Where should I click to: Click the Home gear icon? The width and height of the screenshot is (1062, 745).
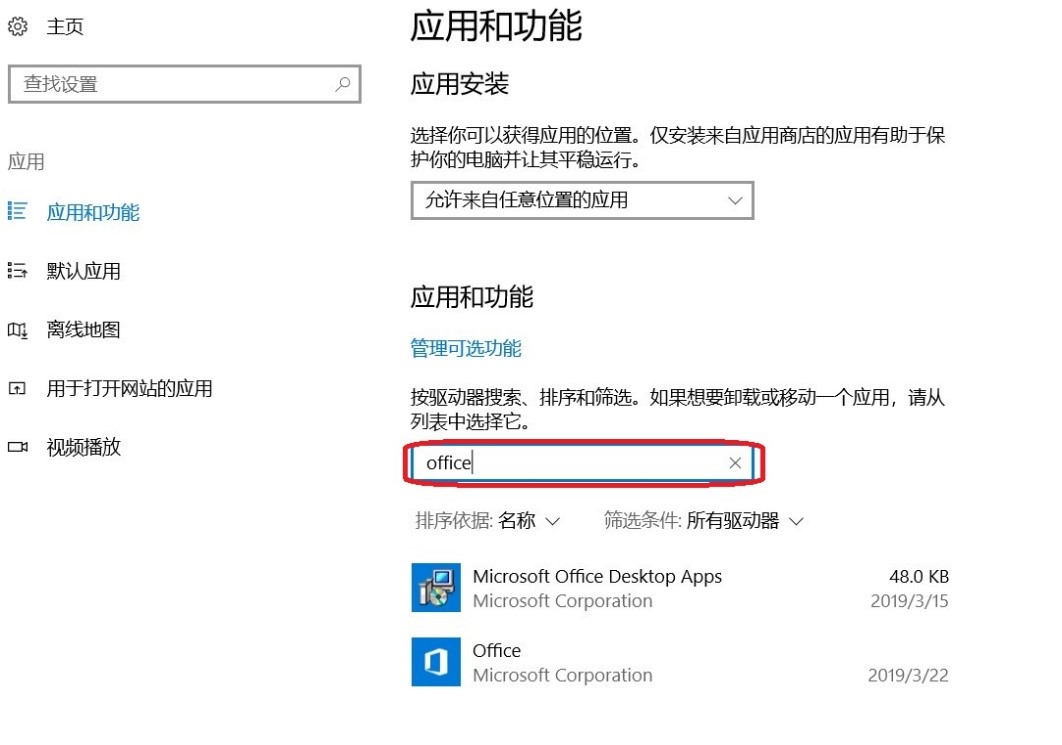pyautogui.click(x=18, y=26)
